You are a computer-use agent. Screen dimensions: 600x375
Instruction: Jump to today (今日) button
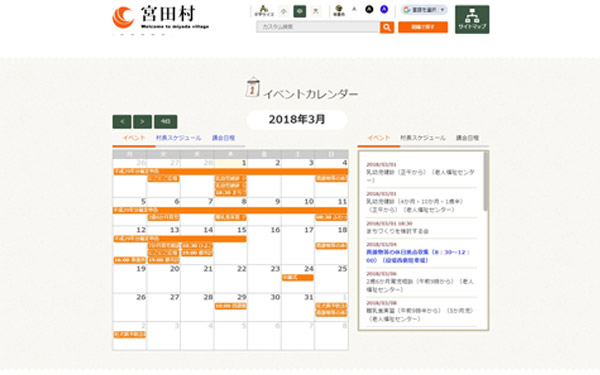(166, 122)
